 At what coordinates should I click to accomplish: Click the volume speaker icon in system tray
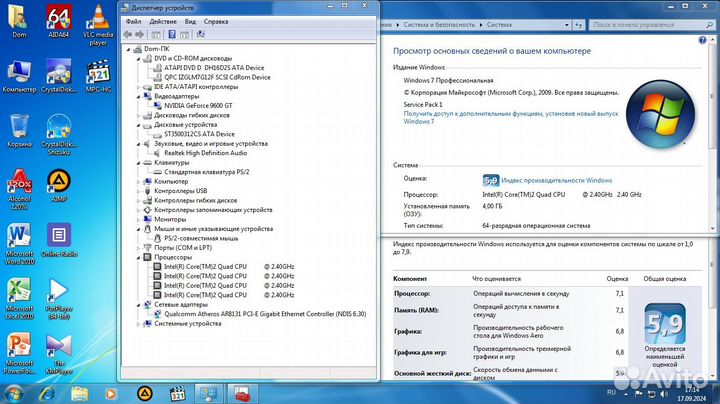coord(664,394)
